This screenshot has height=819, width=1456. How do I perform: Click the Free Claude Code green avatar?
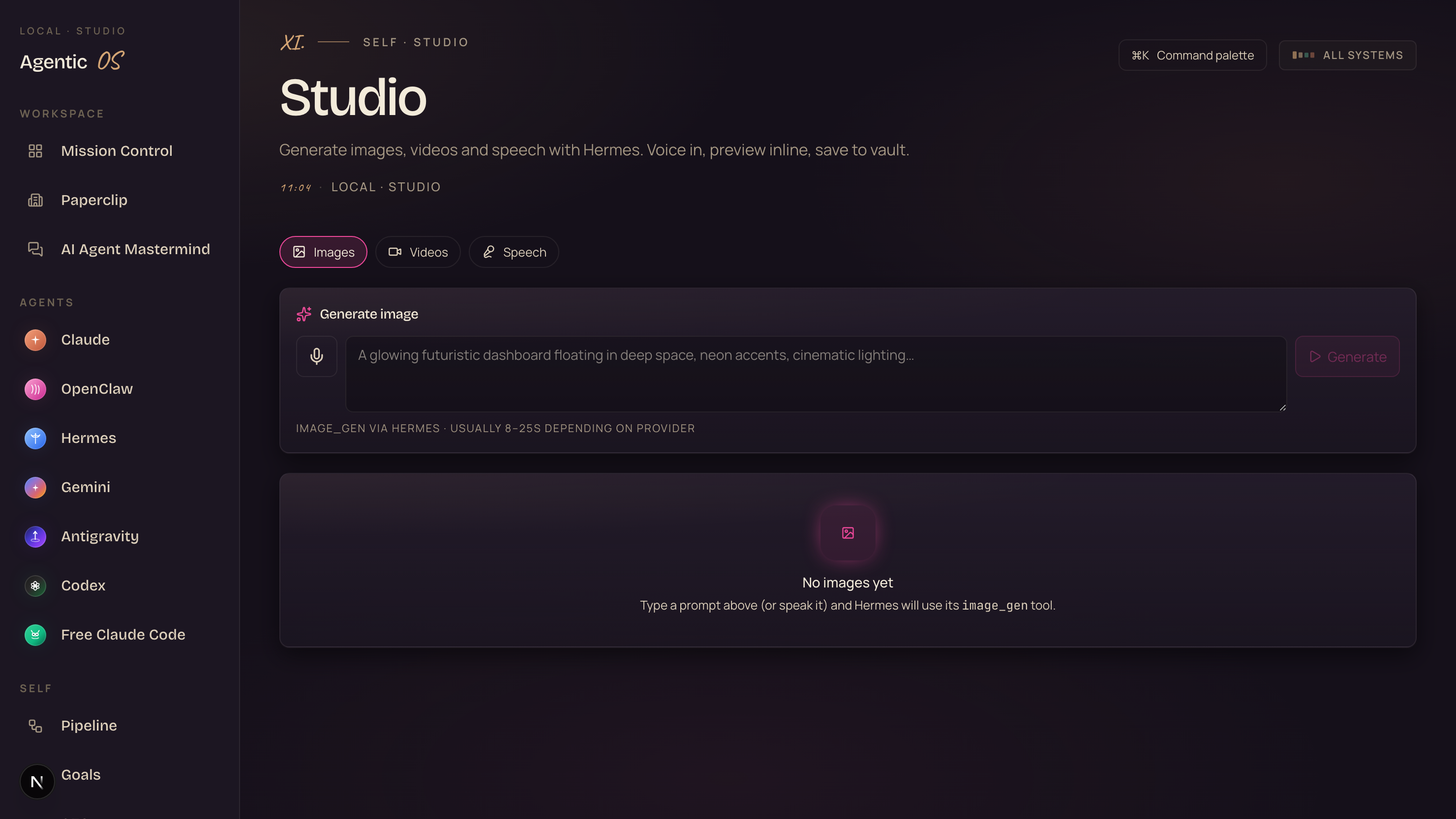pos(35,635)
